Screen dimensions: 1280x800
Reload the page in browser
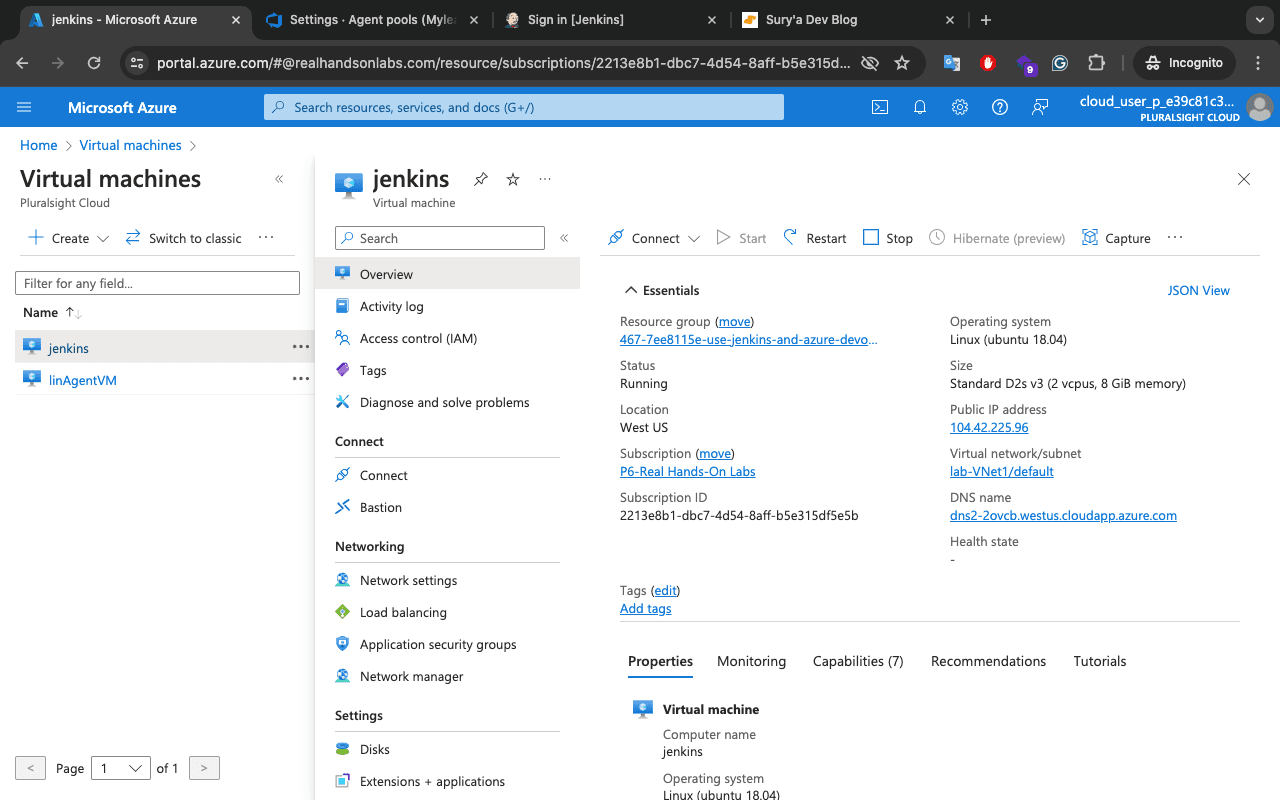click(x=94, y=63)
